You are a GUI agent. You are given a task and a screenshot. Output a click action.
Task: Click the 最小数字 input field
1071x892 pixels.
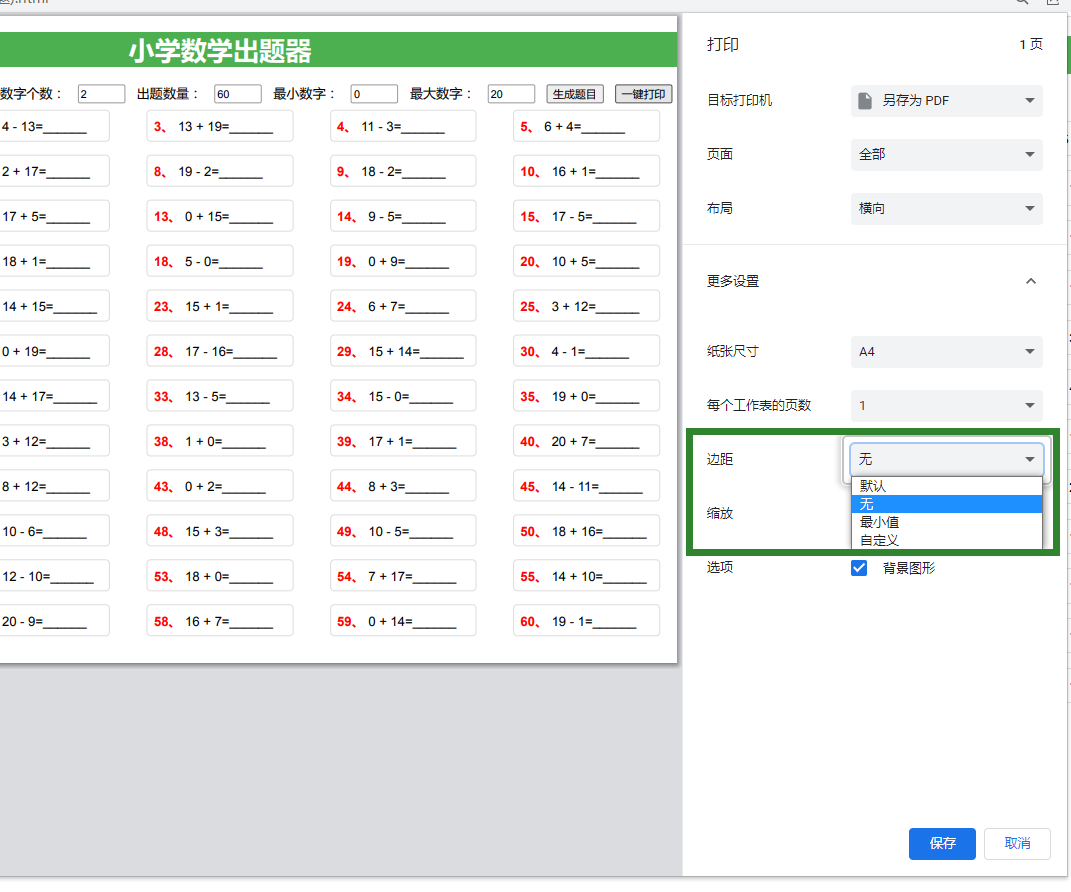point(374,94)
